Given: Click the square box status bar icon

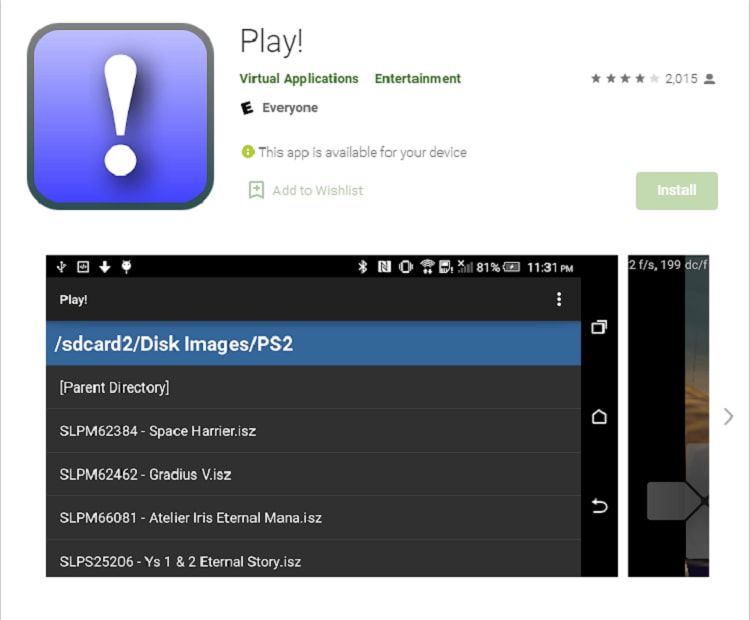Looking at the screenshot, I should [x=83, y=266].
